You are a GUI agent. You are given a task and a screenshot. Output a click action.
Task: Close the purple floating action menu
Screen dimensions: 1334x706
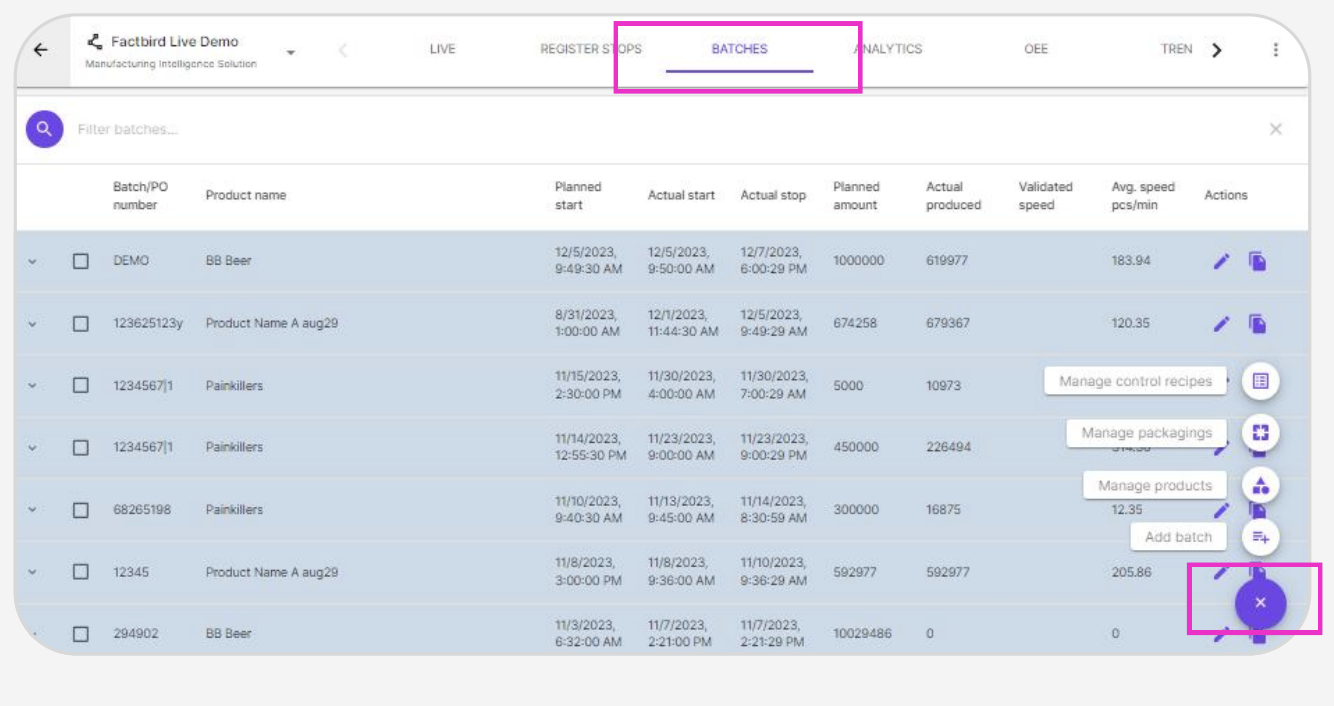click(1260, 602)
